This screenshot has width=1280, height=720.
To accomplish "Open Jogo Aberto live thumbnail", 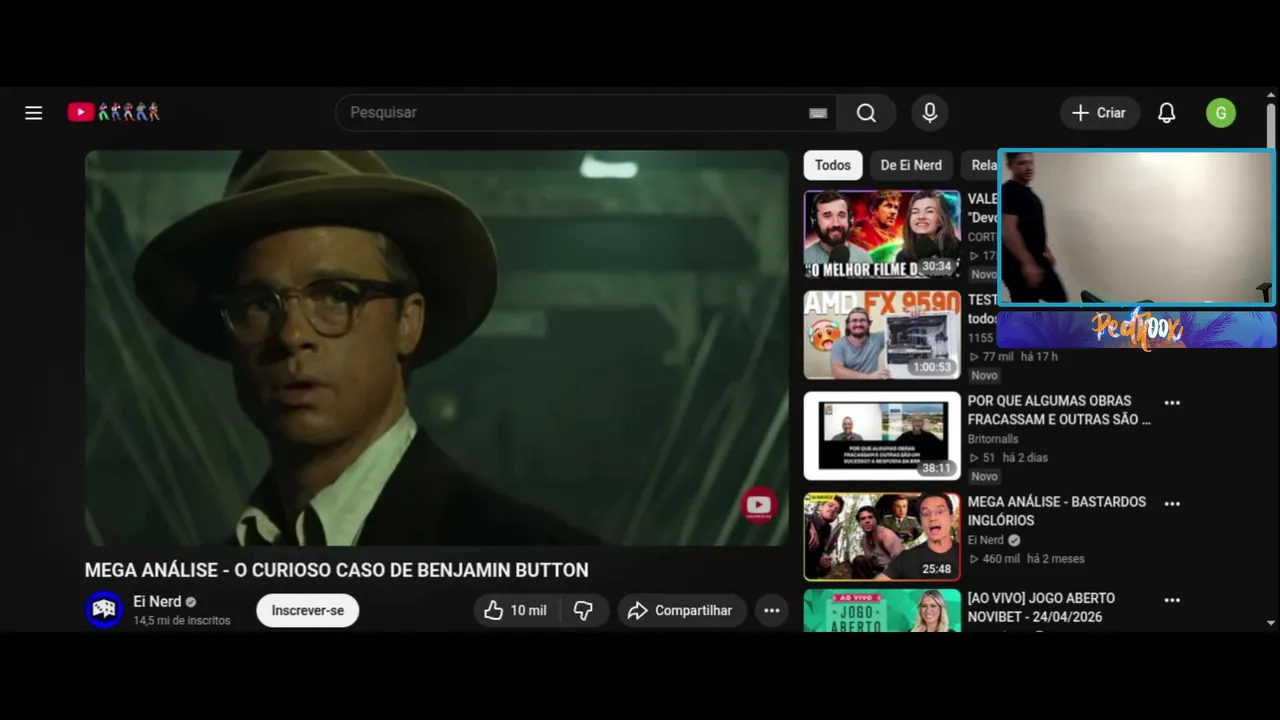I will tap(882, 611).
